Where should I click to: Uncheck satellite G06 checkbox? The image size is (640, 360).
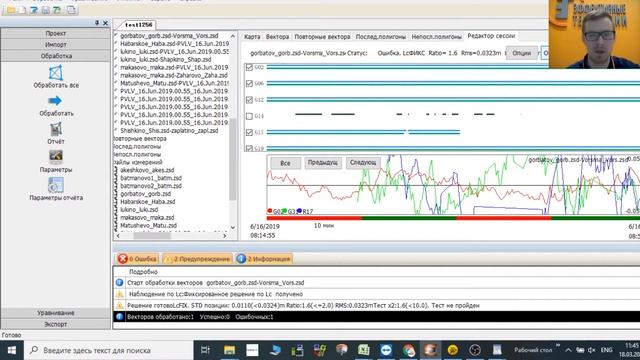coord(249,83)
